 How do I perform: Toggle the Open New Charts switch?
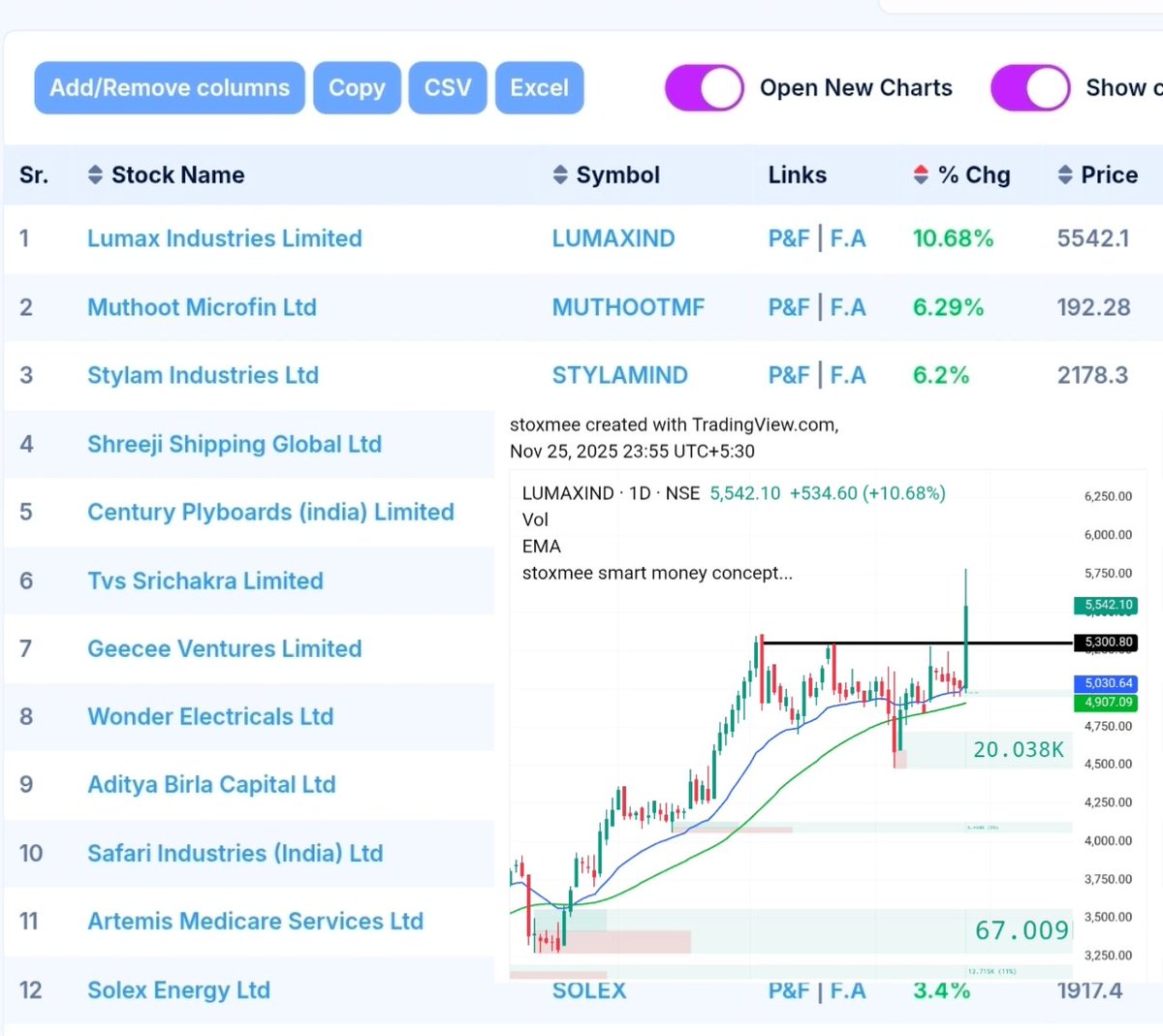pos(705,88)
